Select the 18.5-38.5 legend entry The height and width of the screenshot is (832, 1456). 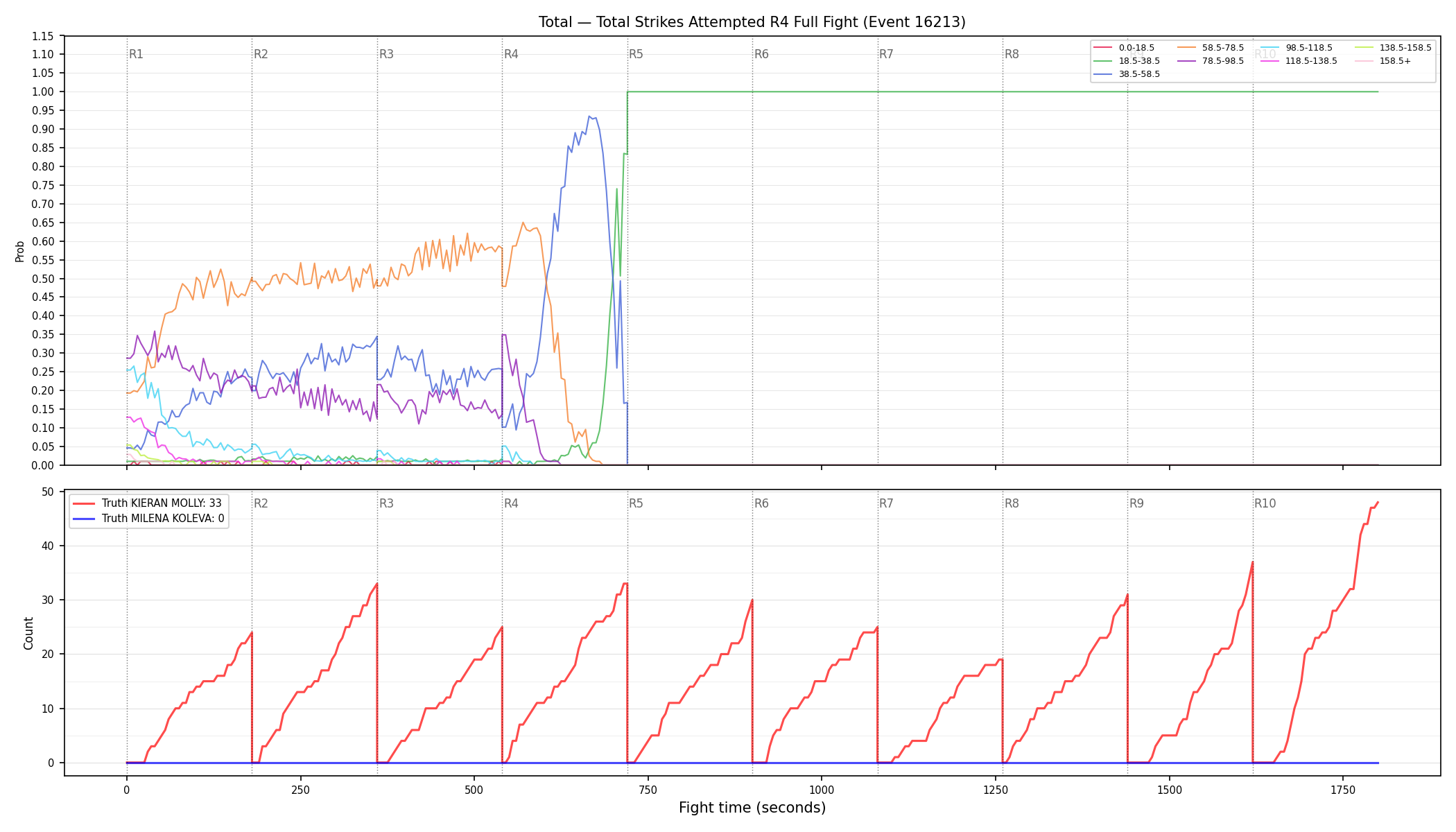tap(1127, 61)
